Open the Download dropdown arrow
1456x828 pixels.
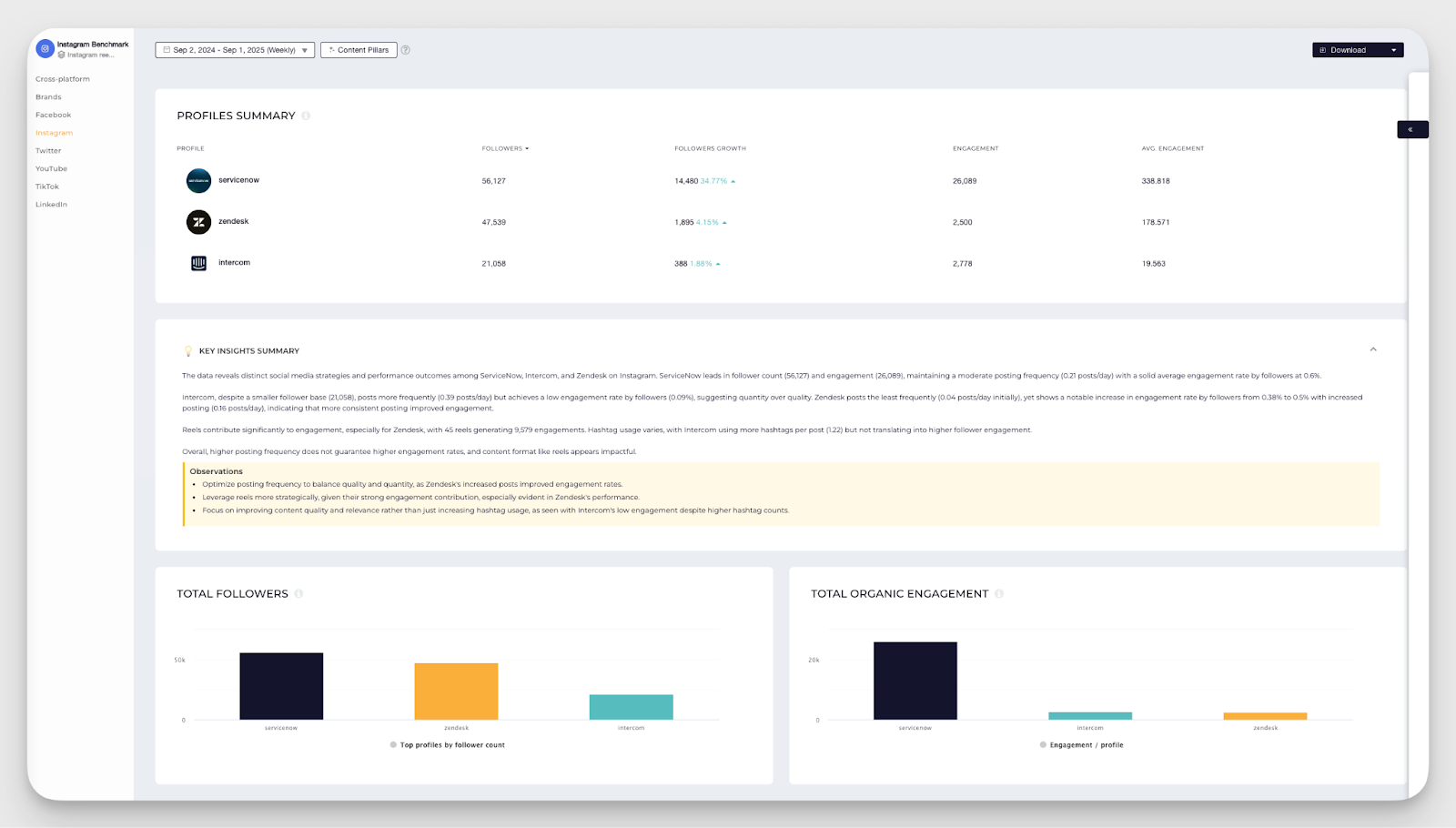(1393, 50)
